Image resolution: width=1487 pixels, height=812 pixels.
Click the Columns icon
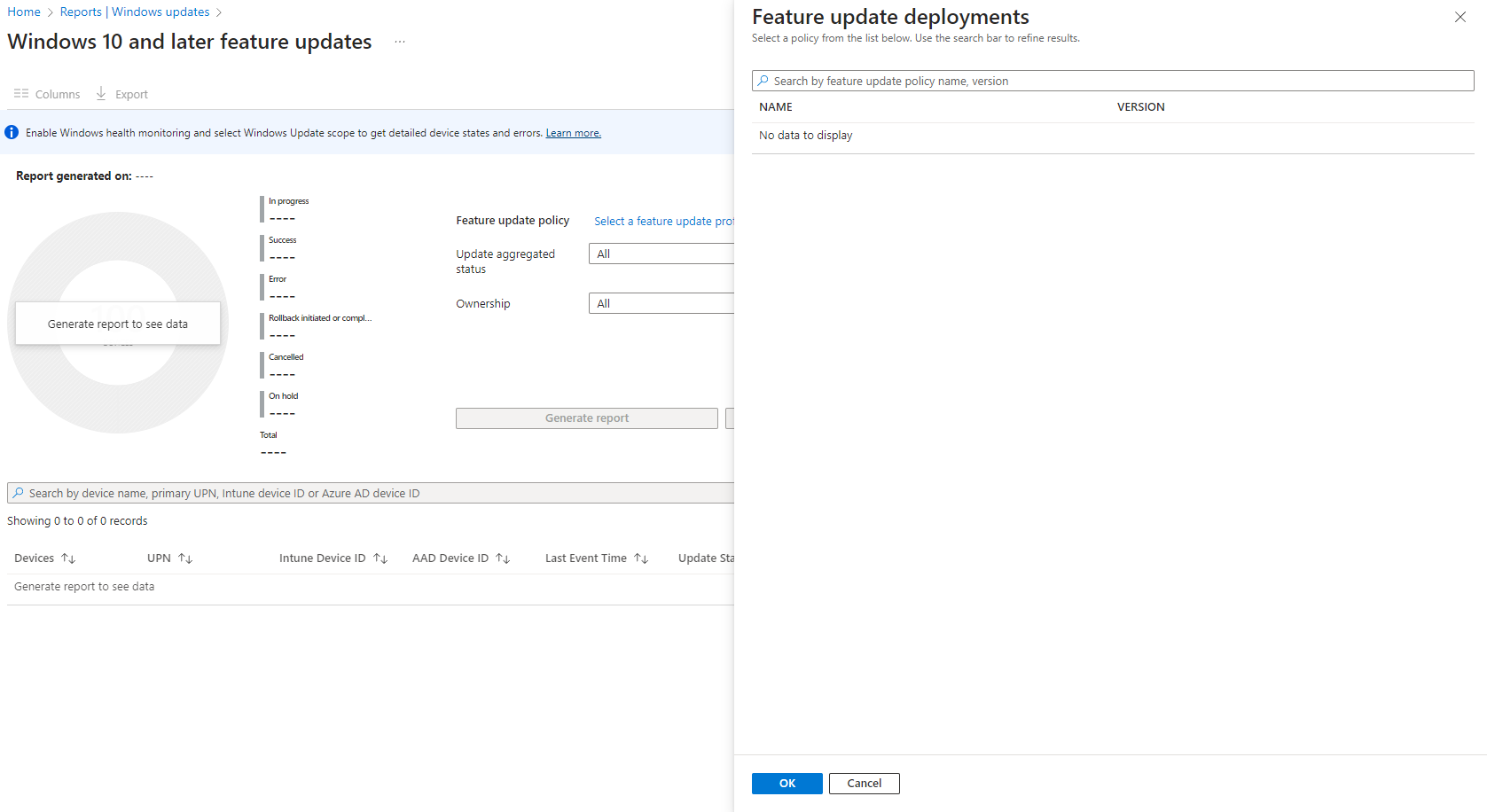(x=21, y=93)
